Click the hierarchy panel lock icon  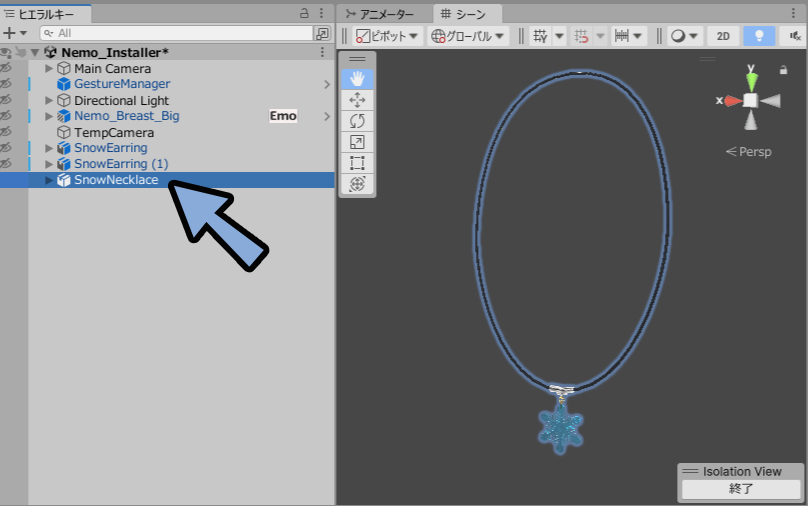tap(304, 14)
